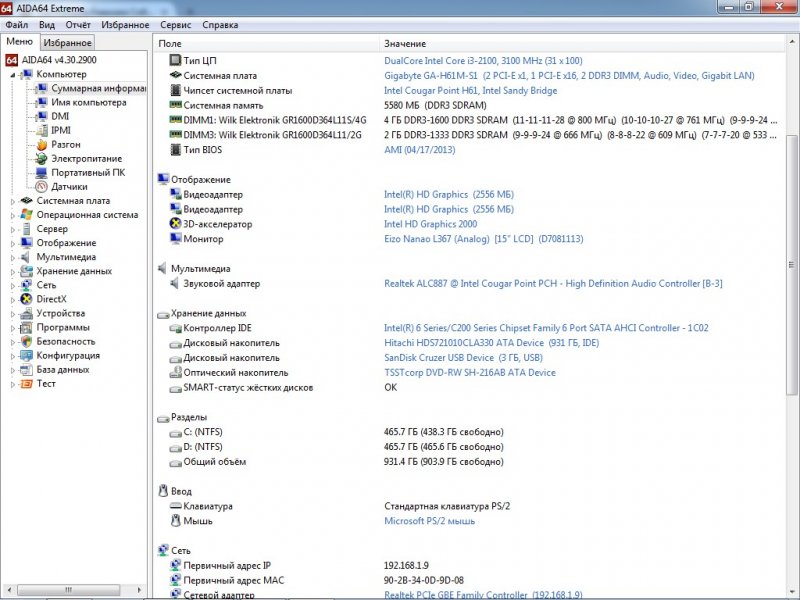Switch to the Избранное tab
The height and width of the screenshot is (600, 800).
pos(68,40)
